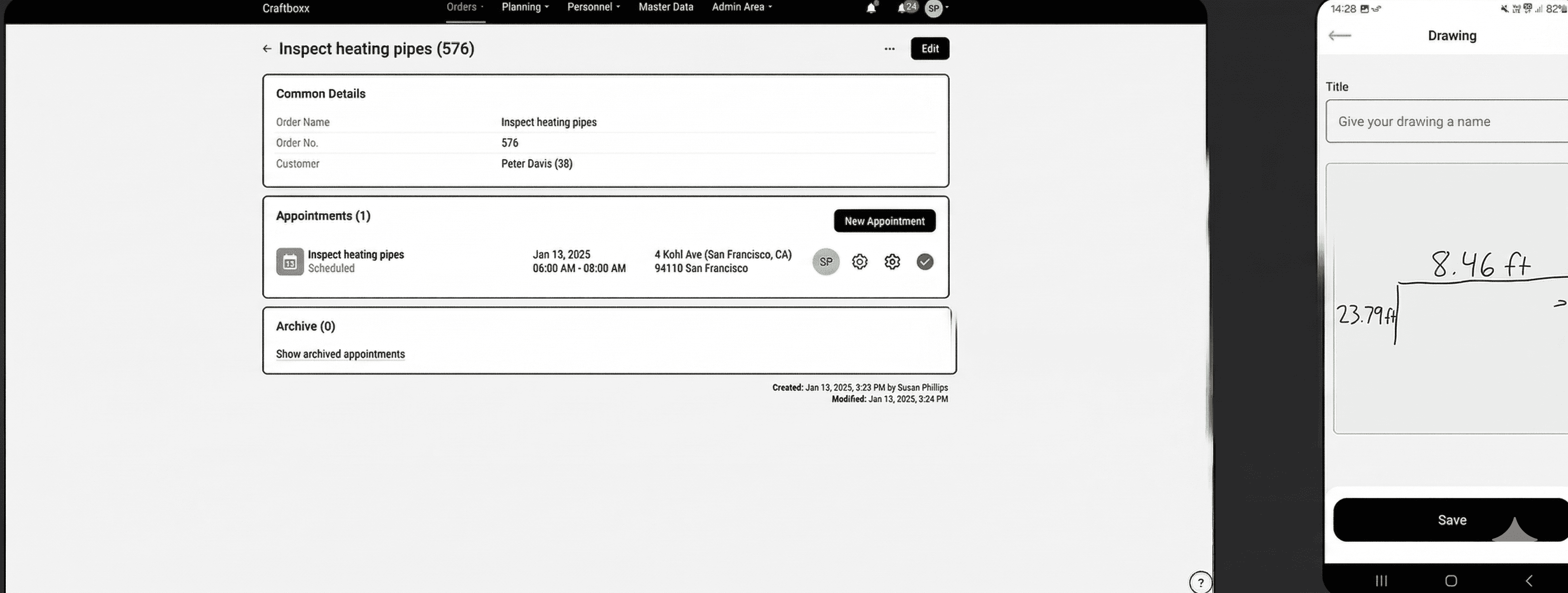
Task: Click Show archived appointments link
Action: (x=340, y=354)
